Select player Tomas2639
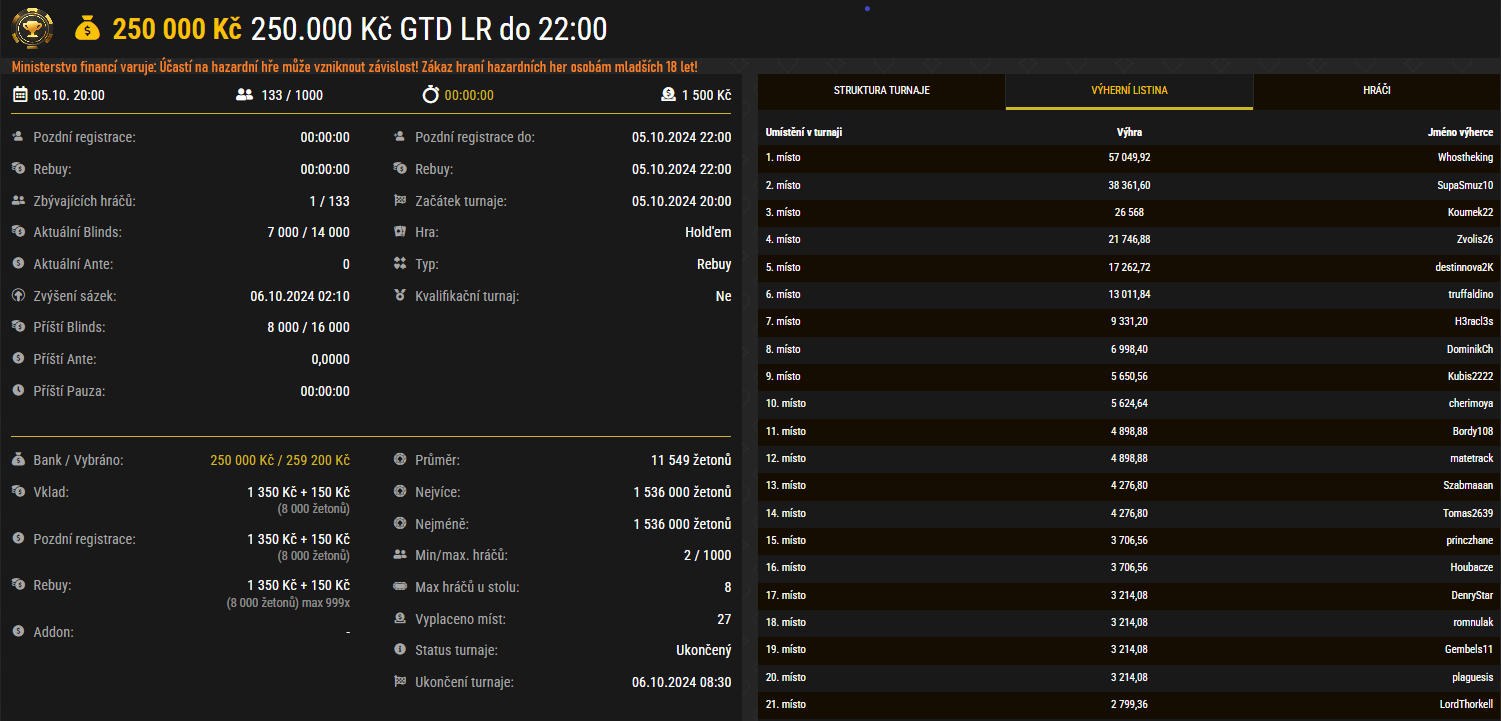Screen dimensions: 1501x721 1468,513
